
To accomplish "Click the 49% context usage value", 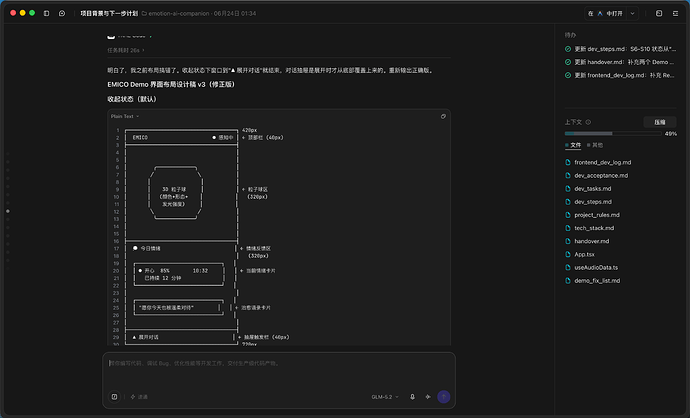I will pos(671,134).
